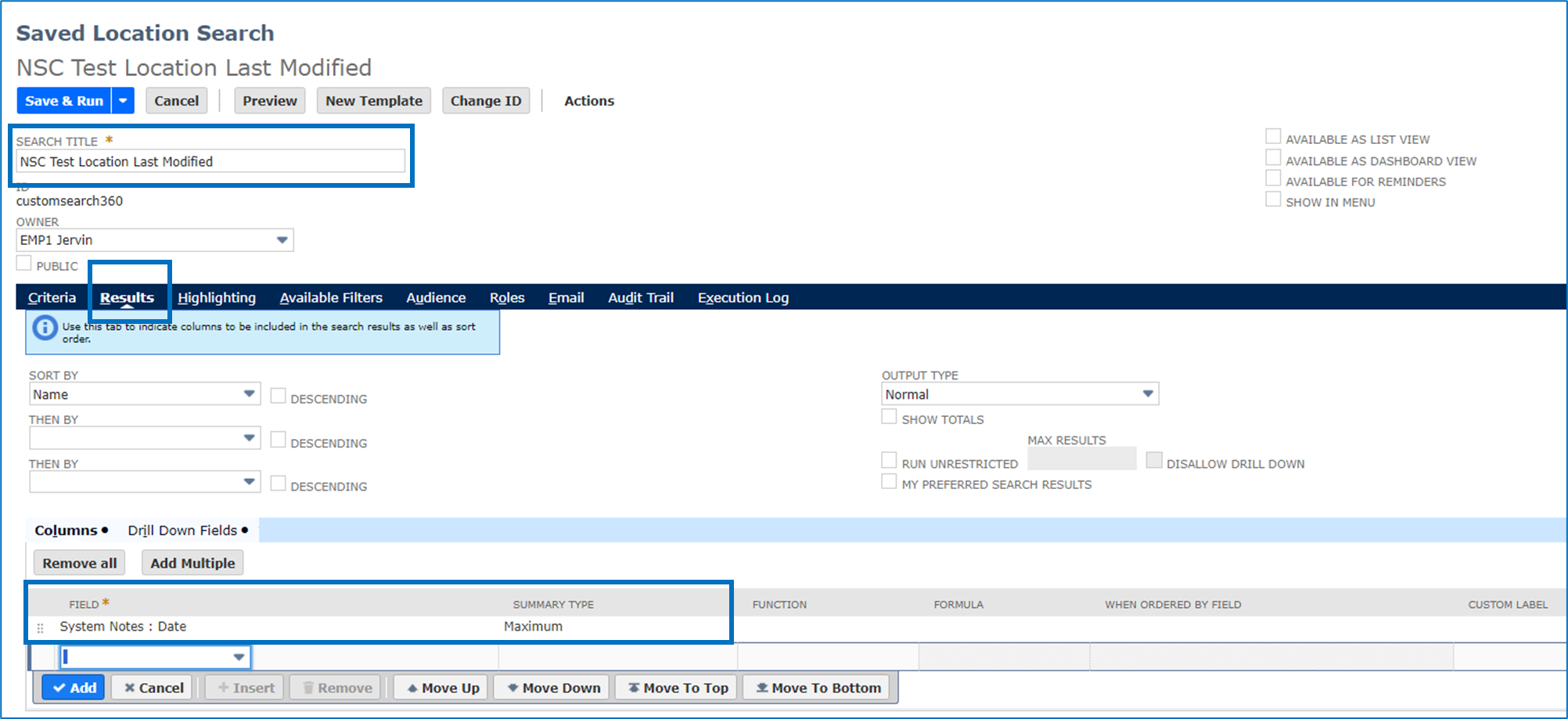Click the Formula column header
Screen dimensions: 1568x719
pos(958,605)
